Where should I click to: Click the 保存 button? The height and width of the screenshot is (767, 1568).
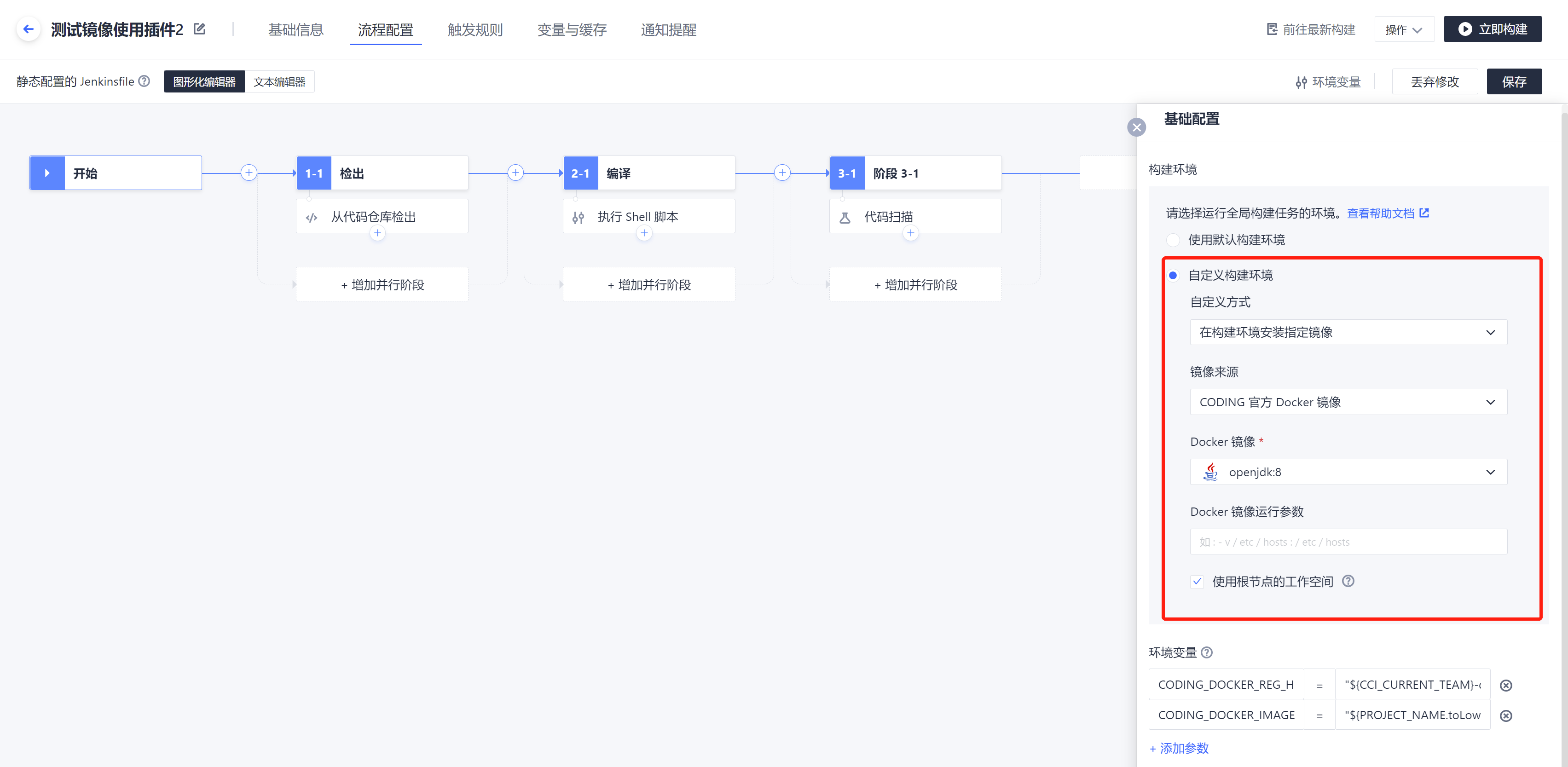coord(1514,81)
